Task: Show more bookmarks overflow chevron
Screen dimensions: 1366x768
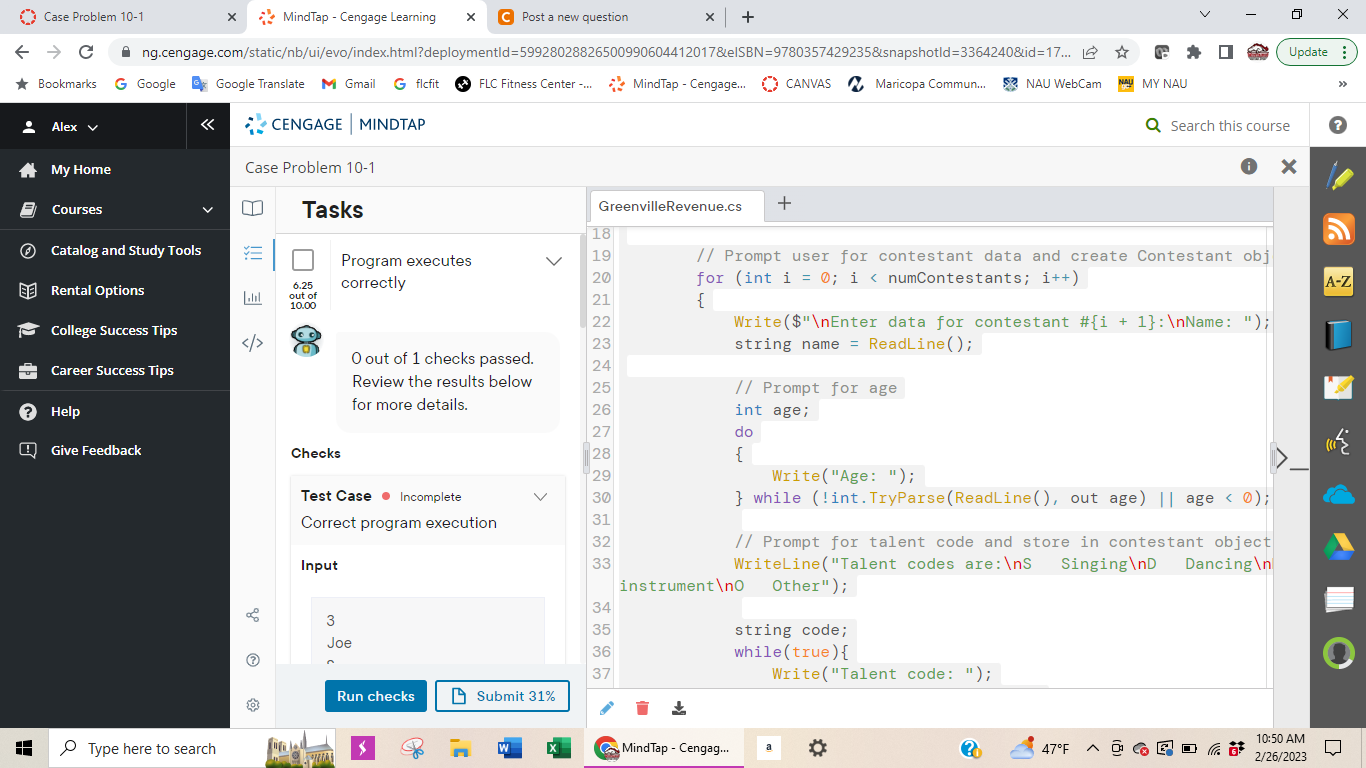Action: point(1343,84)
